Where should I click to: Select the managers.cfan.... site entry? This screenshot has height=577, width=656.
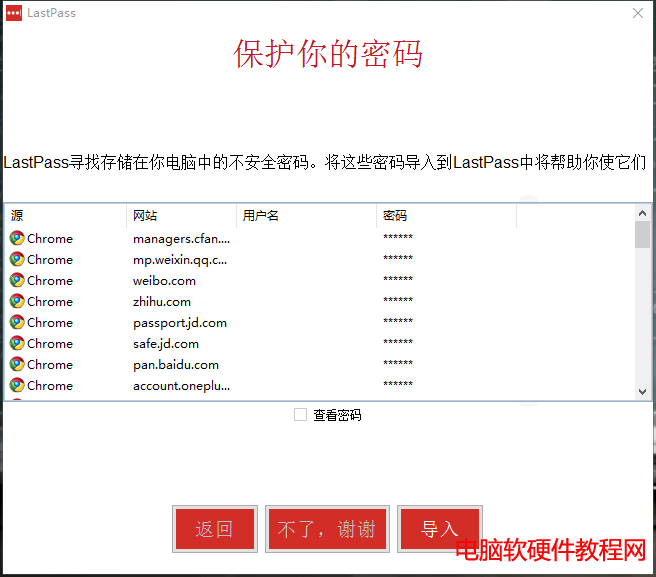pos(181,239)
